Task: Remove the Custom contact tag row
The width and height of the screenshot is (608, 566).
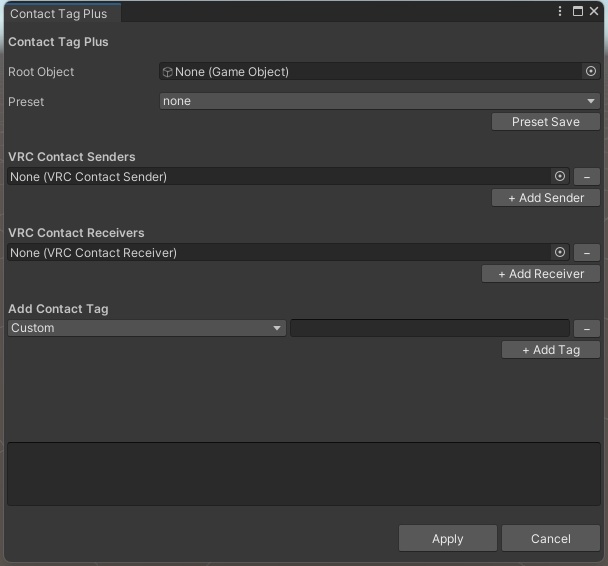Action: [x=587, y=329]
